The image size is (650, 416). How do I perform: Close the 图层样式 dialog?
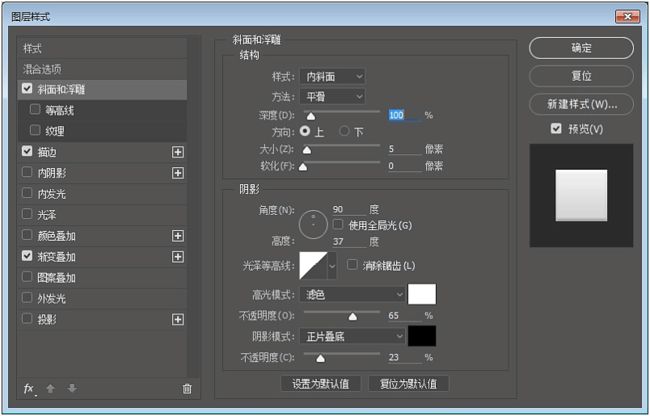(627, 17)
